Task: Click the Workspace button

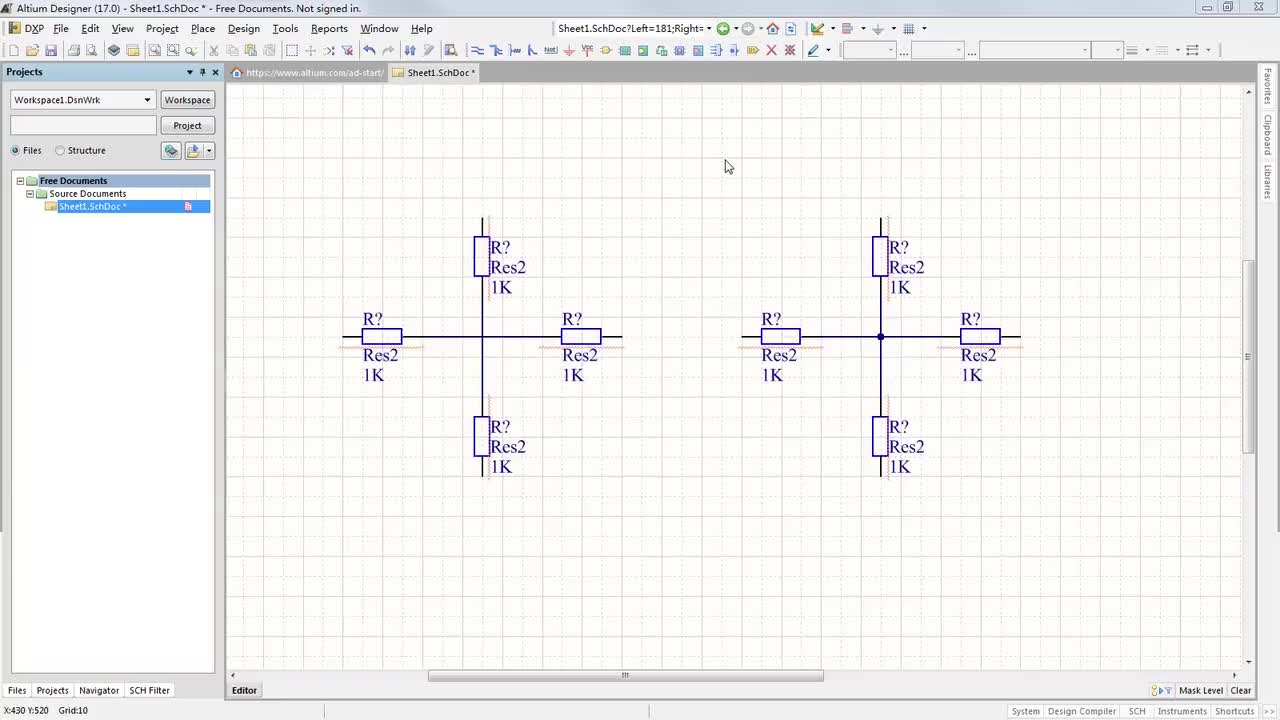Action: click(x=187, y=100)
